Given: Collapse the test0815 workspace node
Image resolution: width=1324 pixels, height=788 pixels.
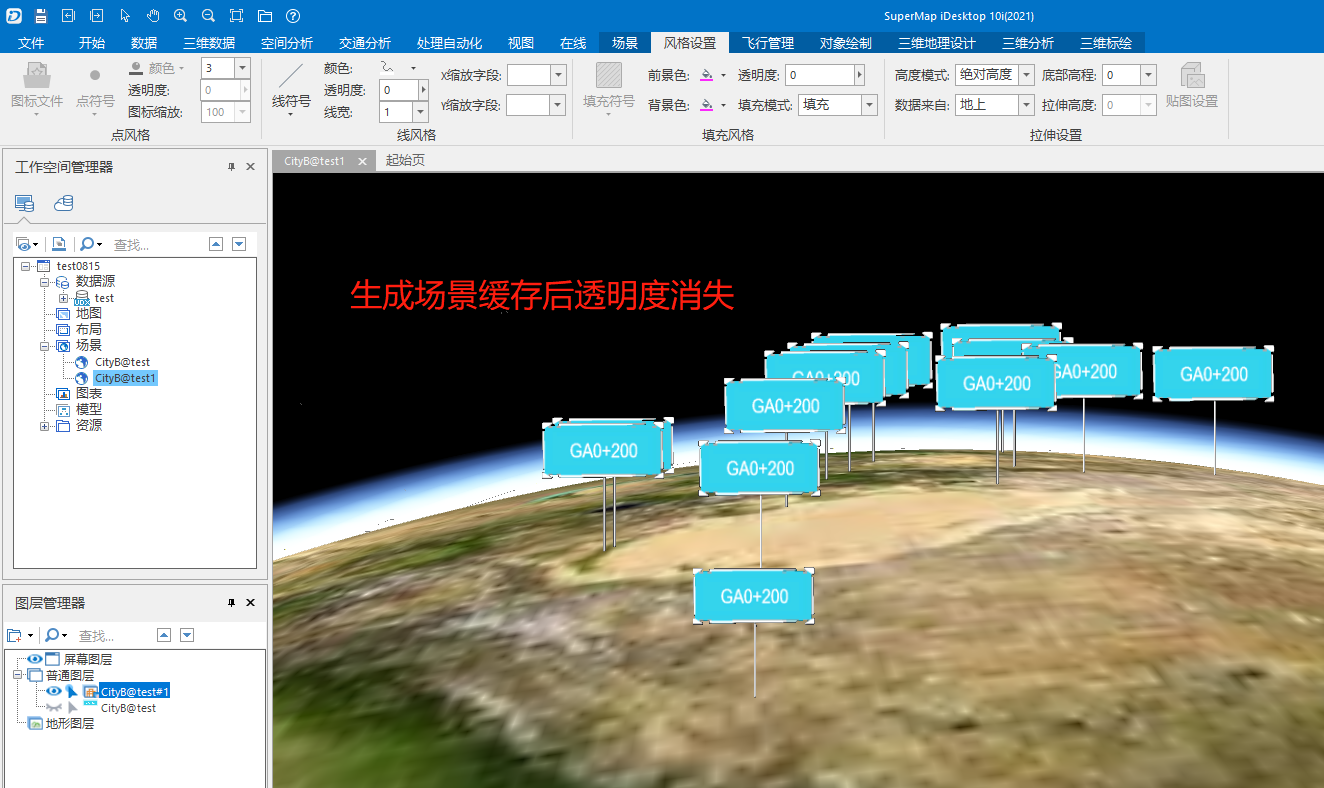Looking at the screenshot, I should point(25,266).
